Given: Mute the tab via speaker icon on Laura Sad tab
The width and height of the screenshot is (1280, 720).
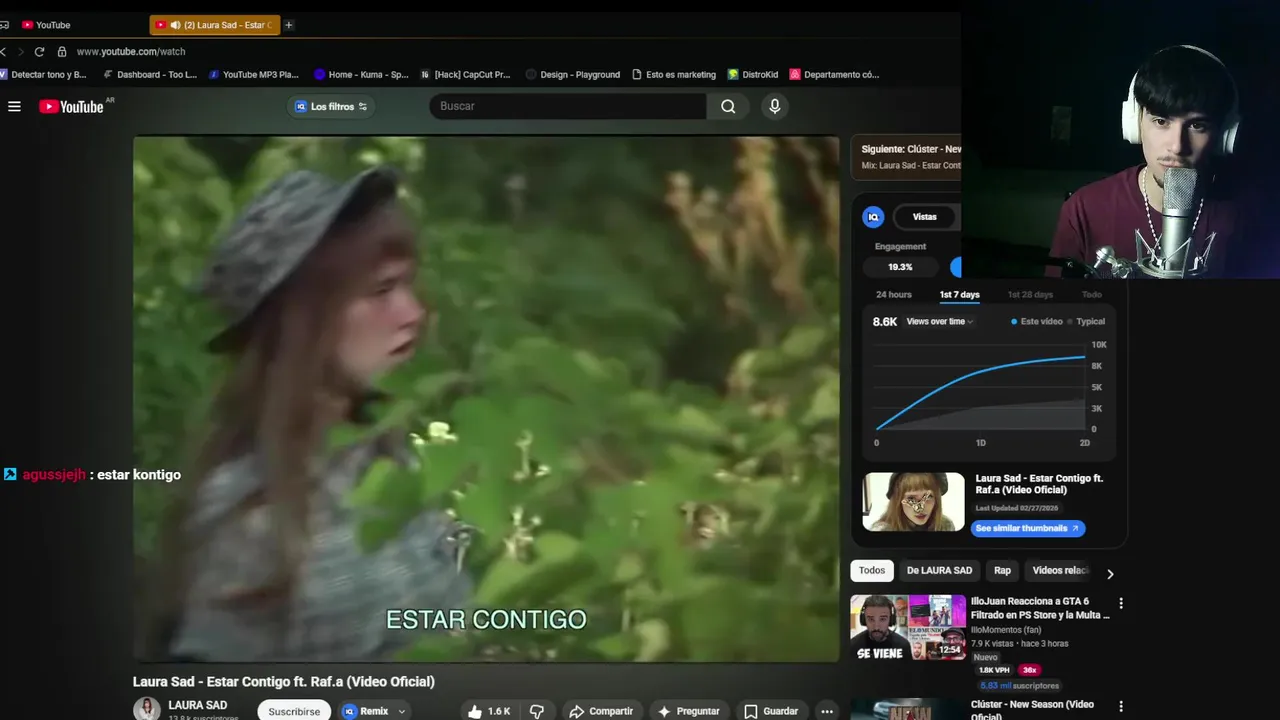Looking at the screenshot, I should tap(176, 25).
